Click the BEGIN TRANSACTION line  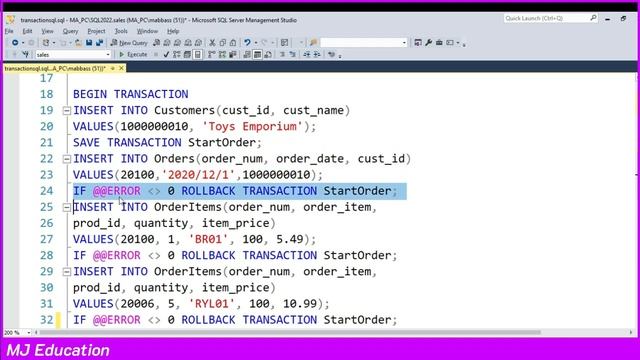131,94
